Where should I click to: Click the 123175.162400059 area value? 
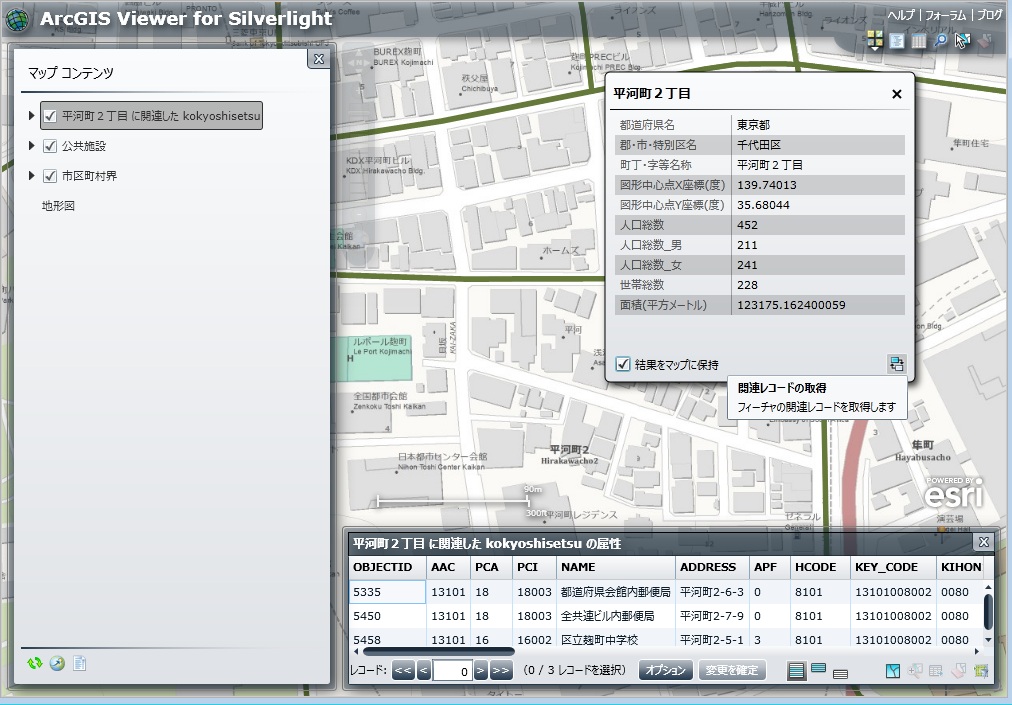tap(791, 305)
